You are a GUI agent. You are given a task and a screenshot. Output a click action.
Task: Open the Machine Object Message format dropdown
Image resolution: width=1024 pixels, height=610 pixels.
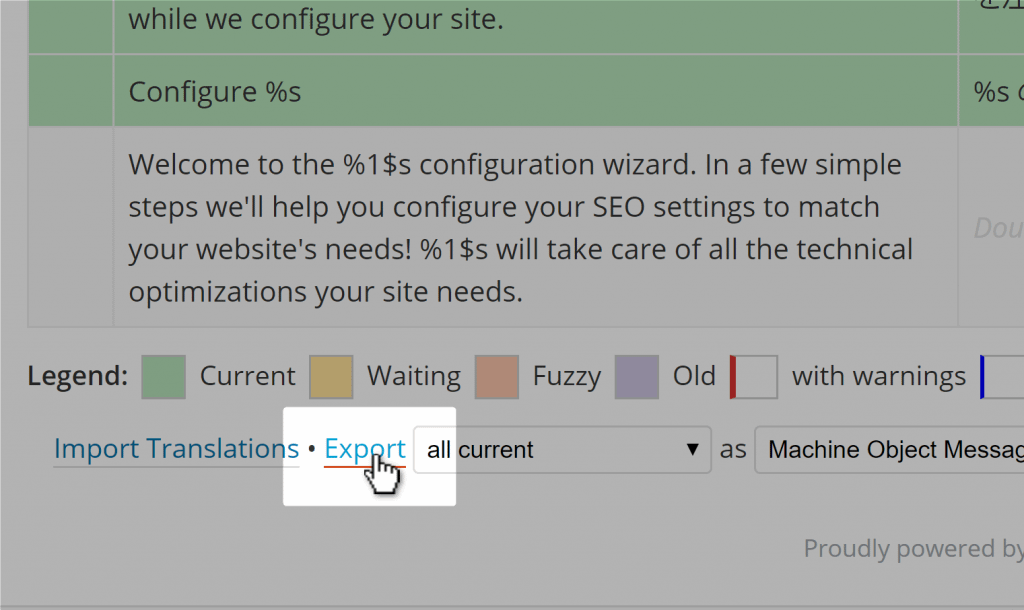pyautogui.click(x=889, y=449)
